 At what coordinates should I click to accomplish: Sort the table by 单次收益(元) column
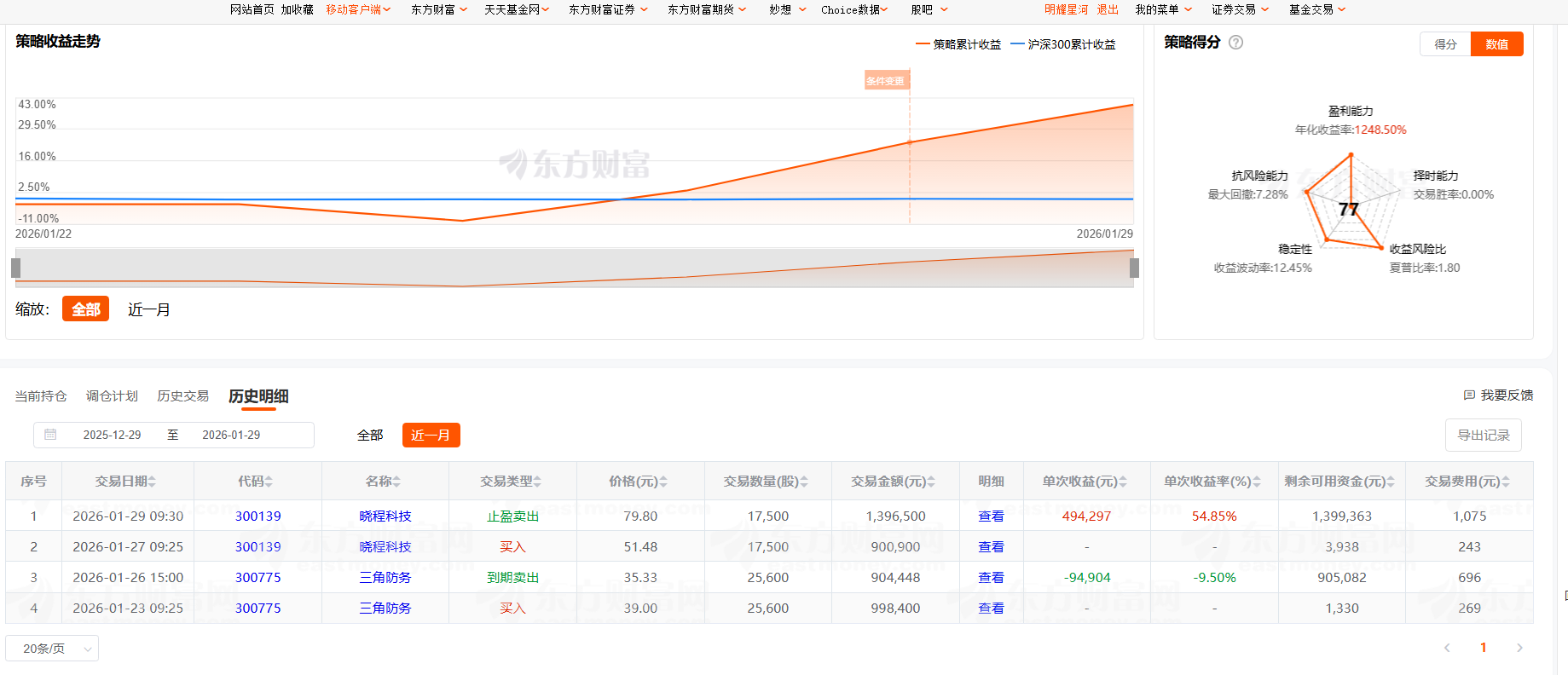(1123, 482)
